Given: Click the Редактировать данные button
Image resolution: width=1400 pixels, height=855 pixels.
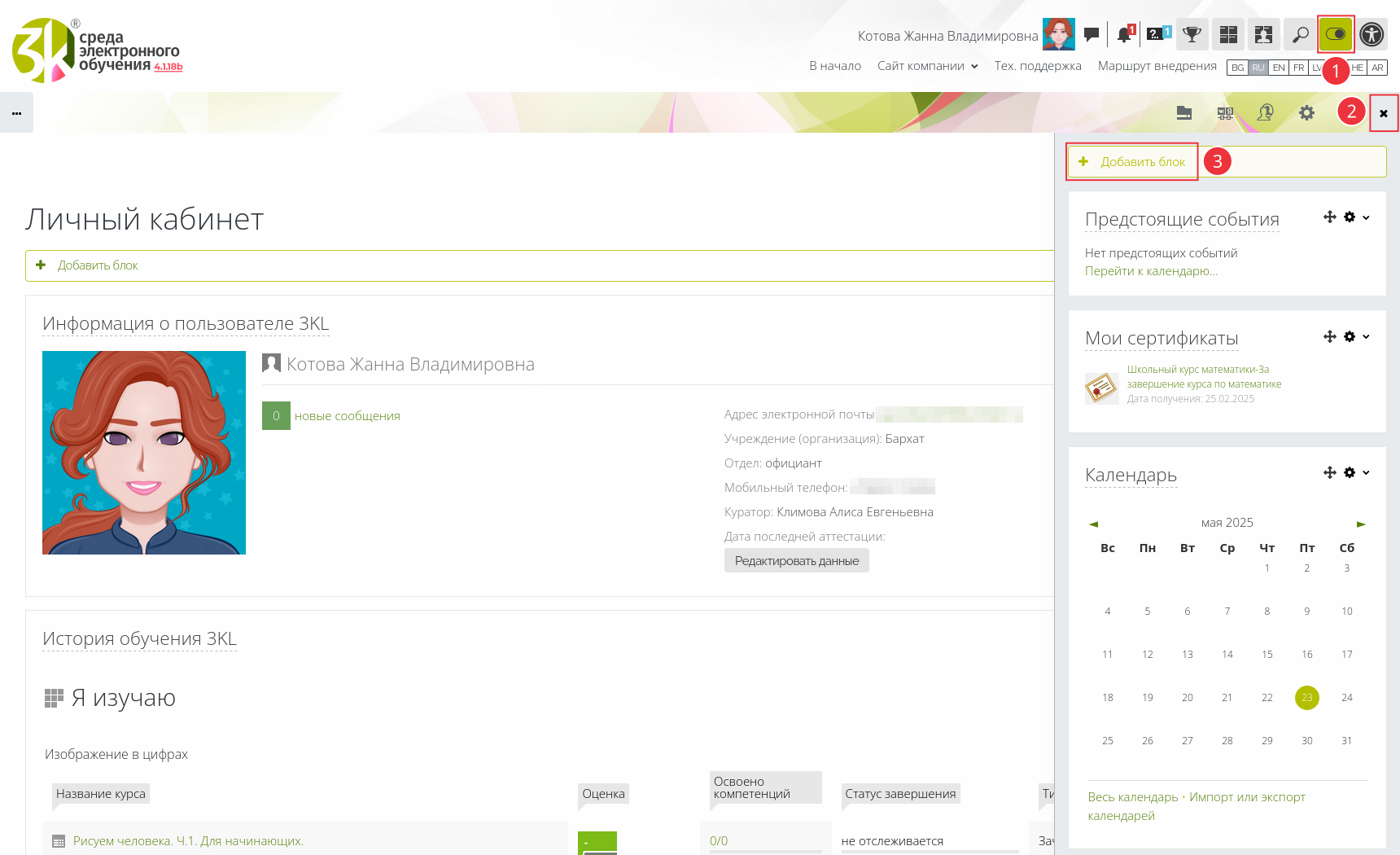Looking at the screenshot, I should [796, 560].
